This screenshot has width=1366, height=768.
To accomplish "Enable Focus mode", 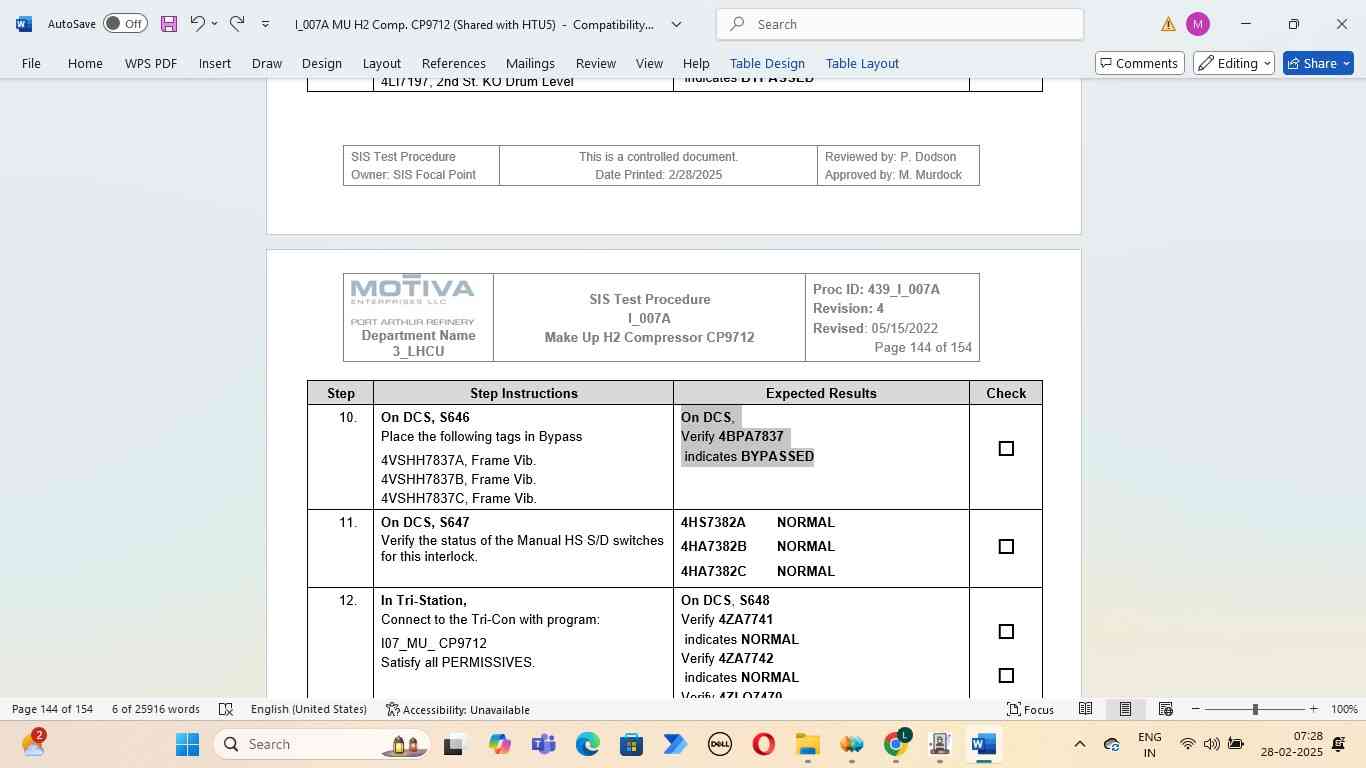I will pyautogui.click(x=1030, y=709).
